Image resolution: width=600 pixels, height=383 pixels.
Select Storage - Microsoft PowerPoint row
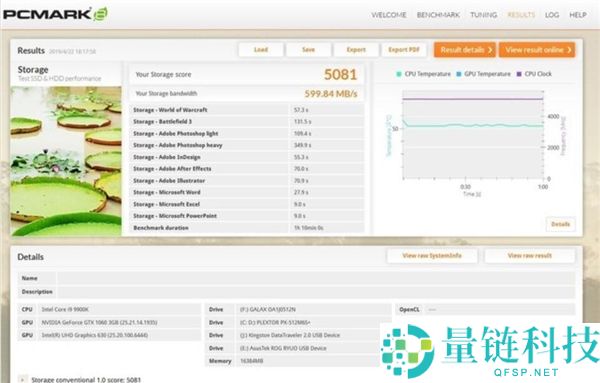(x=247, y=216)
